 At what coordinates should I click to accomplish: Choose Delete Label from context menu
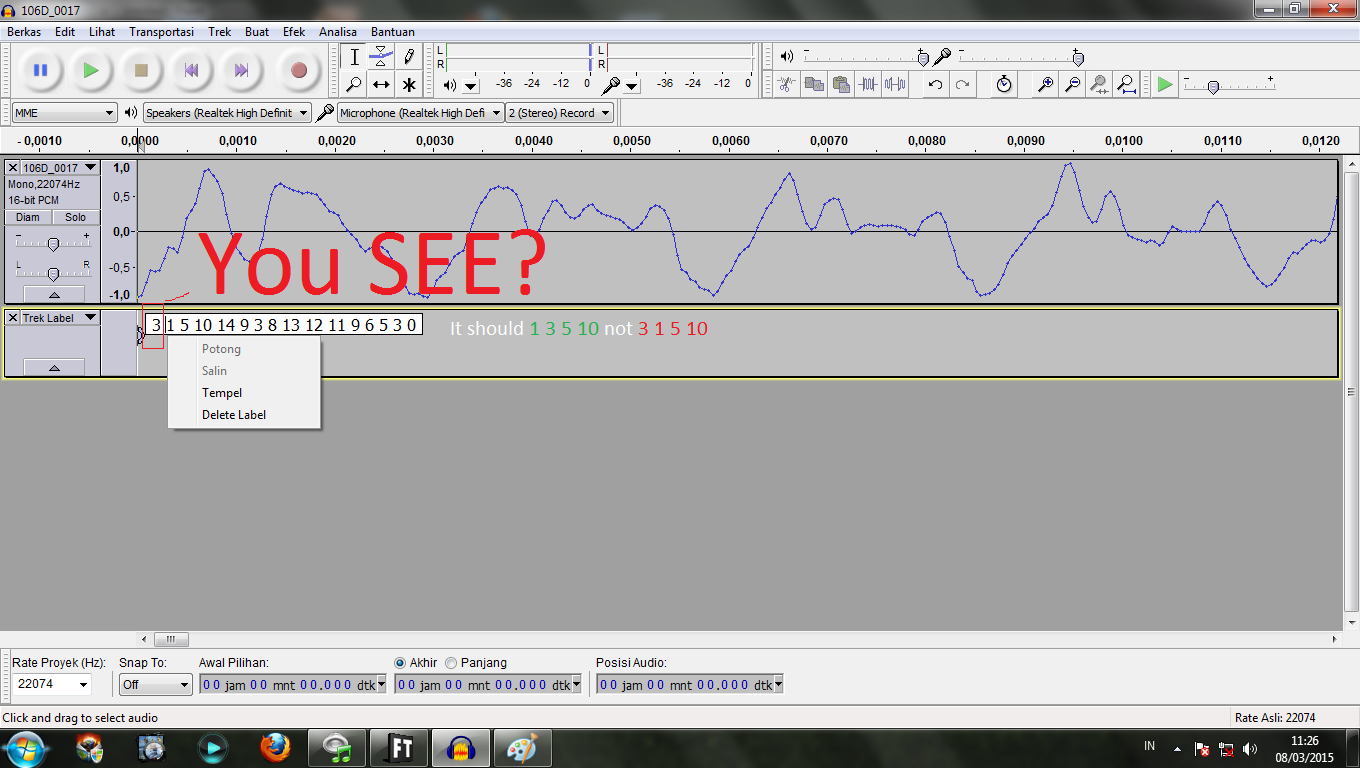click(x=233, y=415)
